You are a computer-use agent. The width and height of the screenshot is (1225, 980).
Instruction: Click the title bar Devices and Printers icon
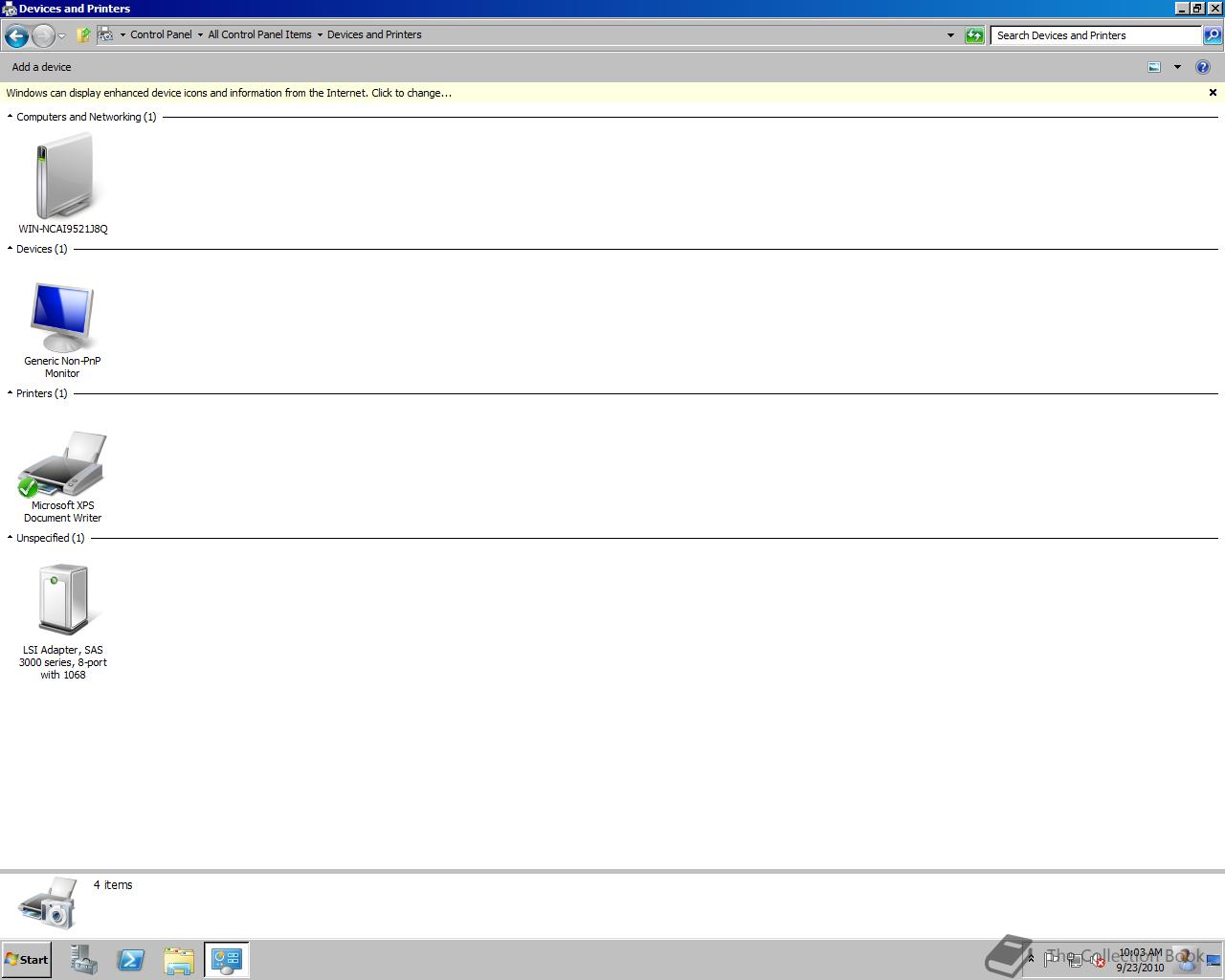coord(10,9)
